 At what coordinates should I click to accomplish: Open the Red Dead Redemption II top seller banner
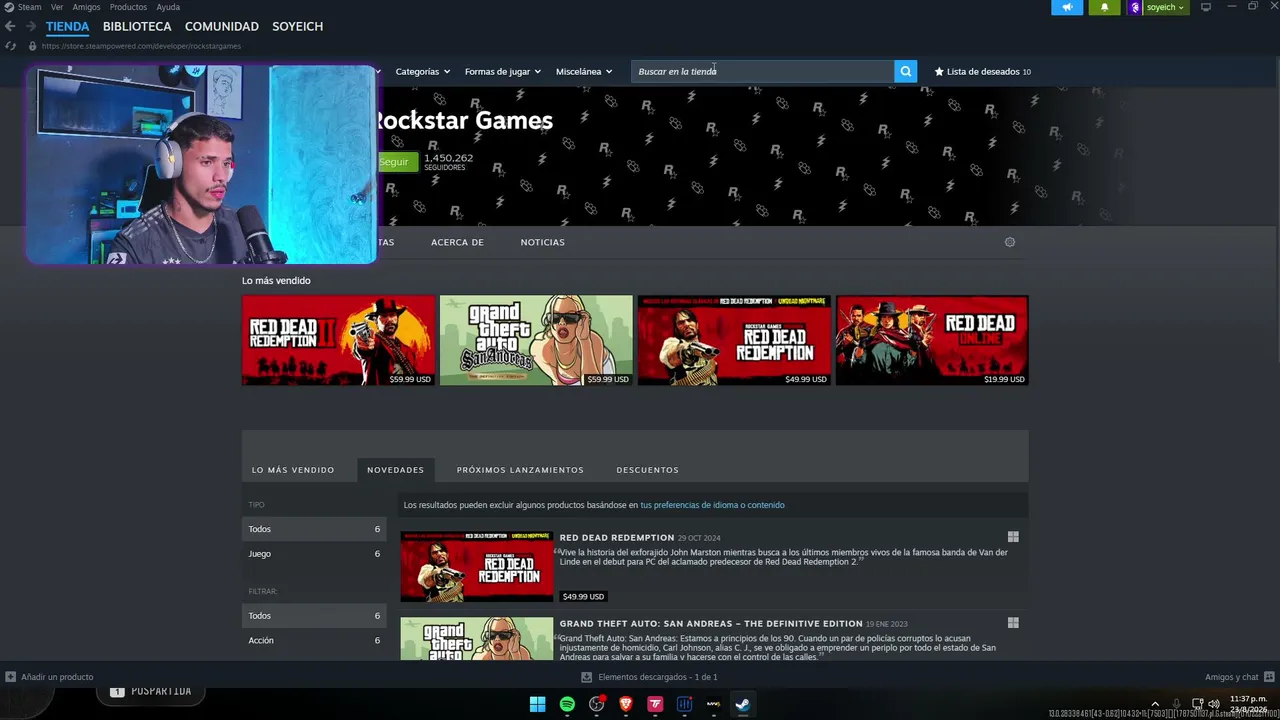(338, 340)
